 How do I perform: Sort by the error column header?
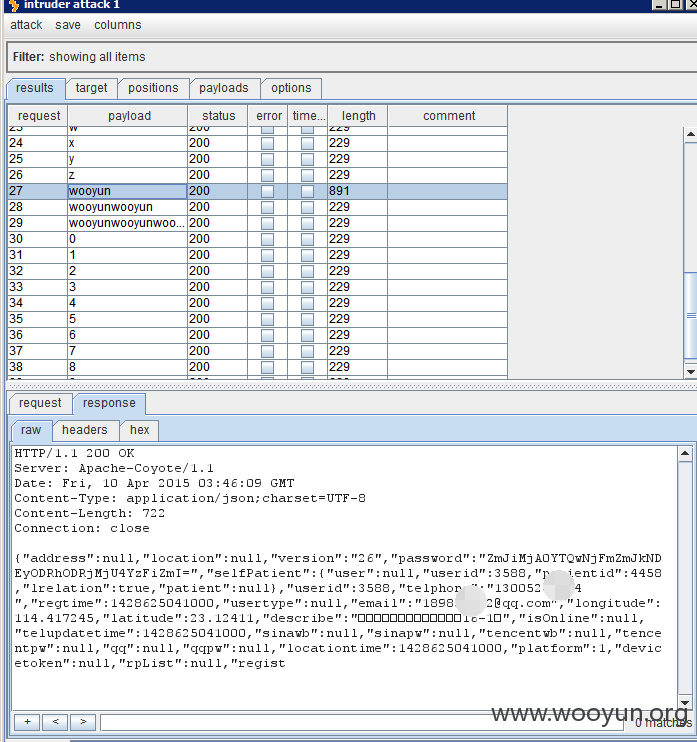coord(268,116)
